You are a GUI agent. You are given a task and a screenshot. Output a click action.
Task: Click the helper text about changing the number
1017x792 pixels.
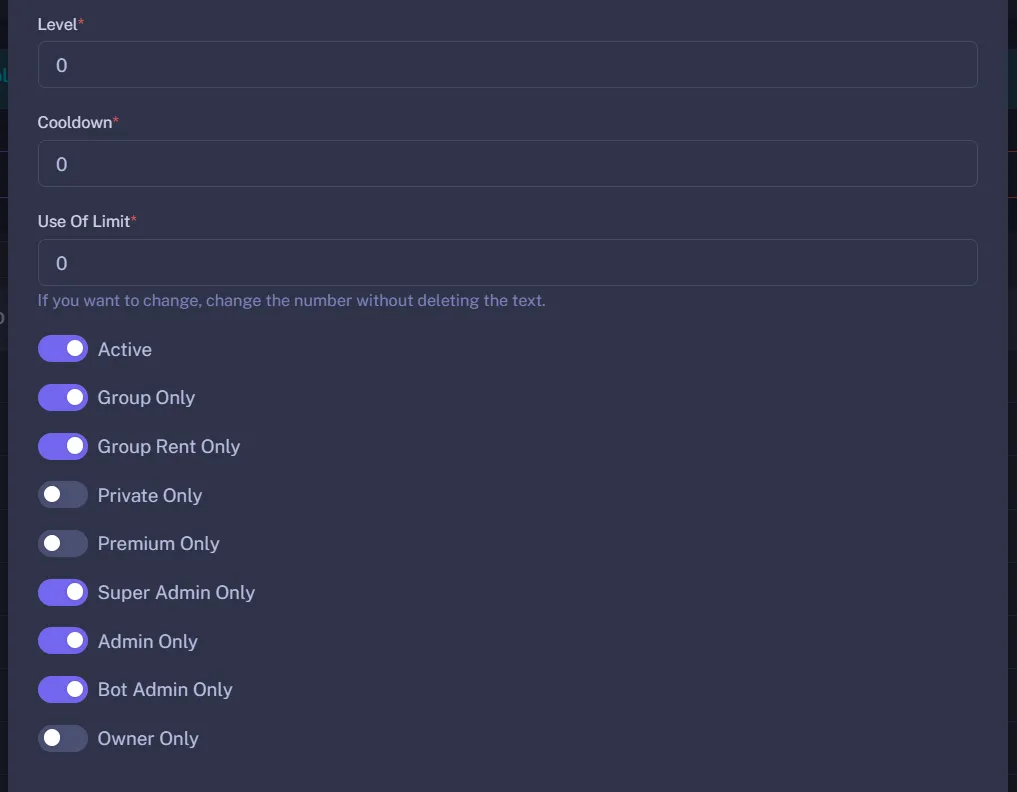tap(291, 300)
